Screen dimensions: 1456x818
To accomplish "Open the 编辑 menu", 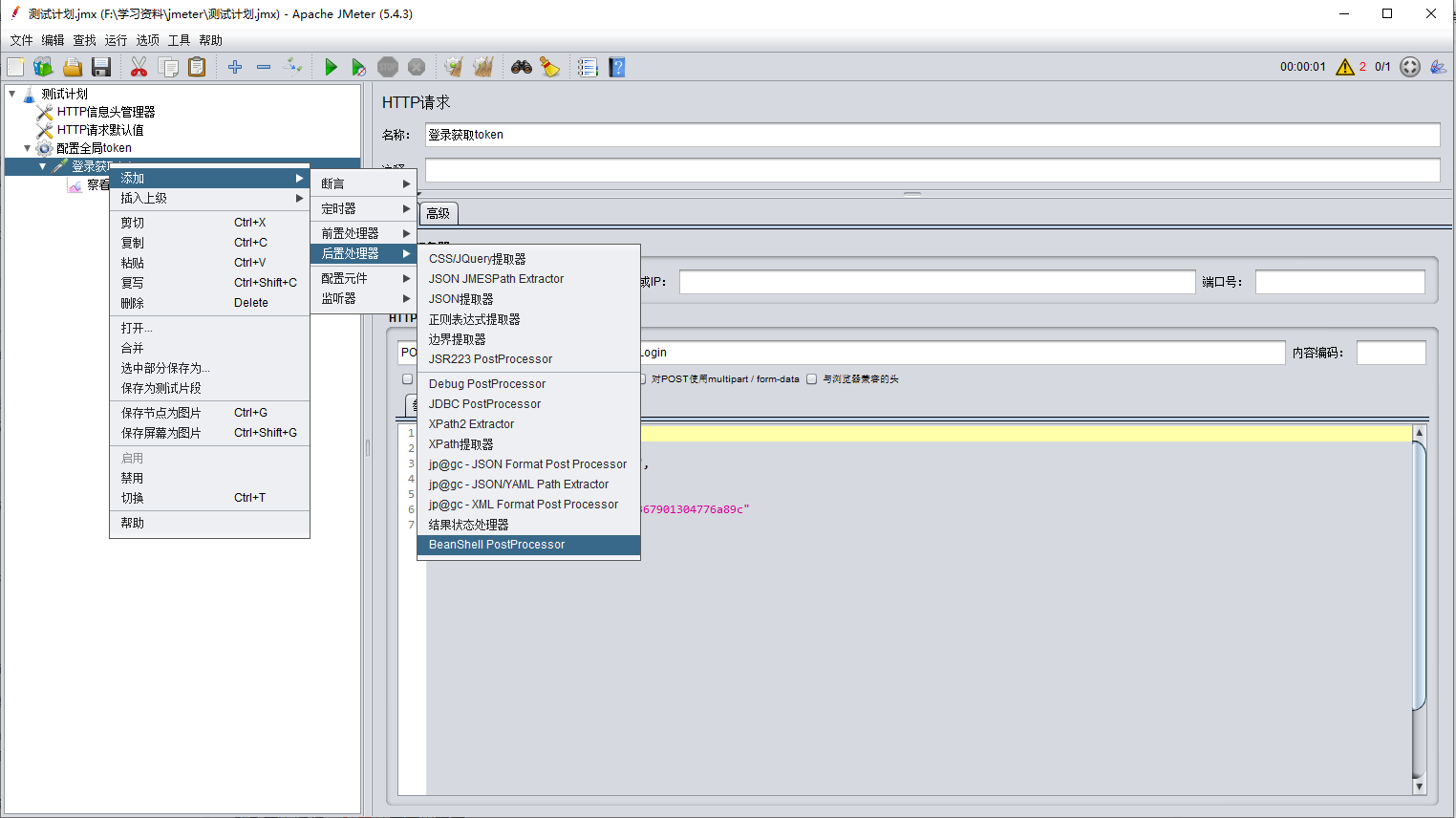I will [x=53, y=40].
